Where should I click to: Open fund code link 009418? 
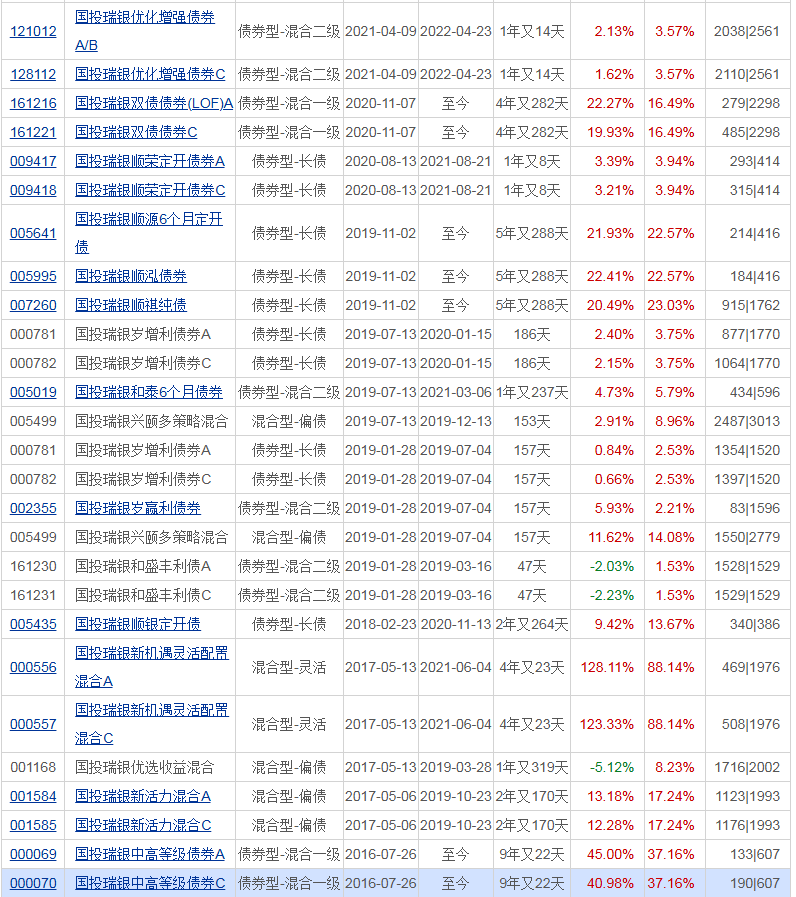33,190
